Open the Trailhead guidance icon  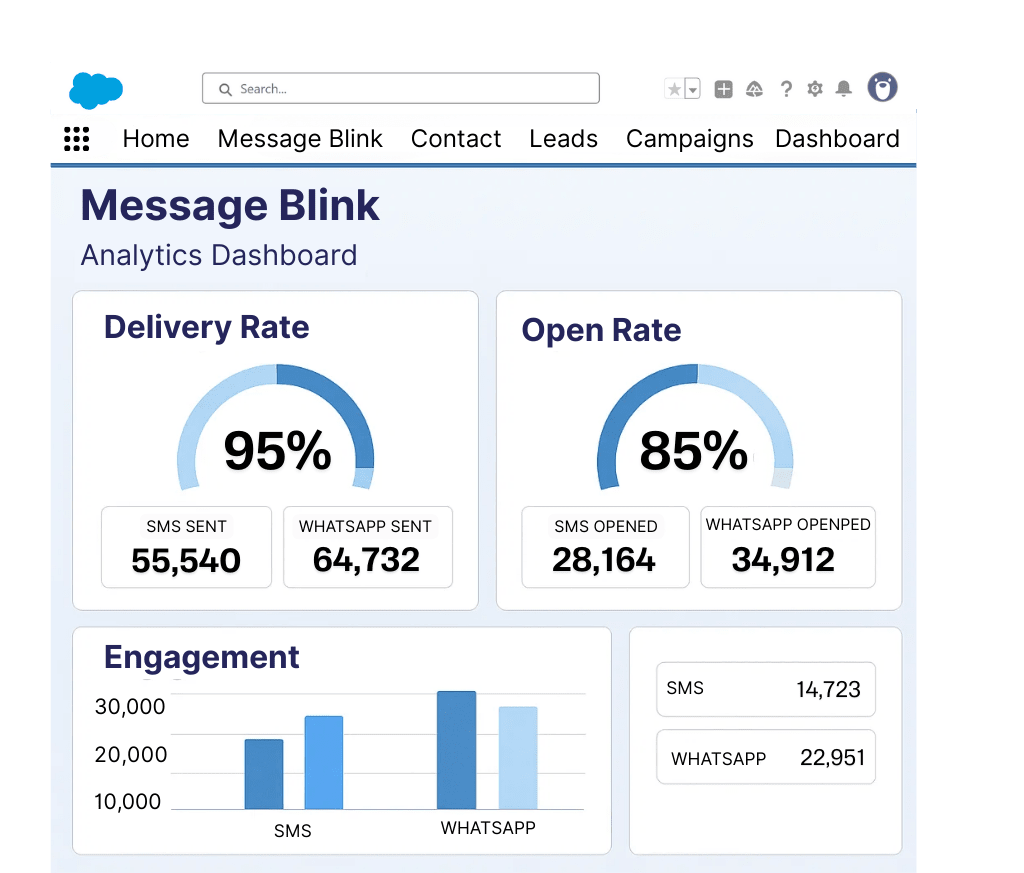[x=755, y=89]
